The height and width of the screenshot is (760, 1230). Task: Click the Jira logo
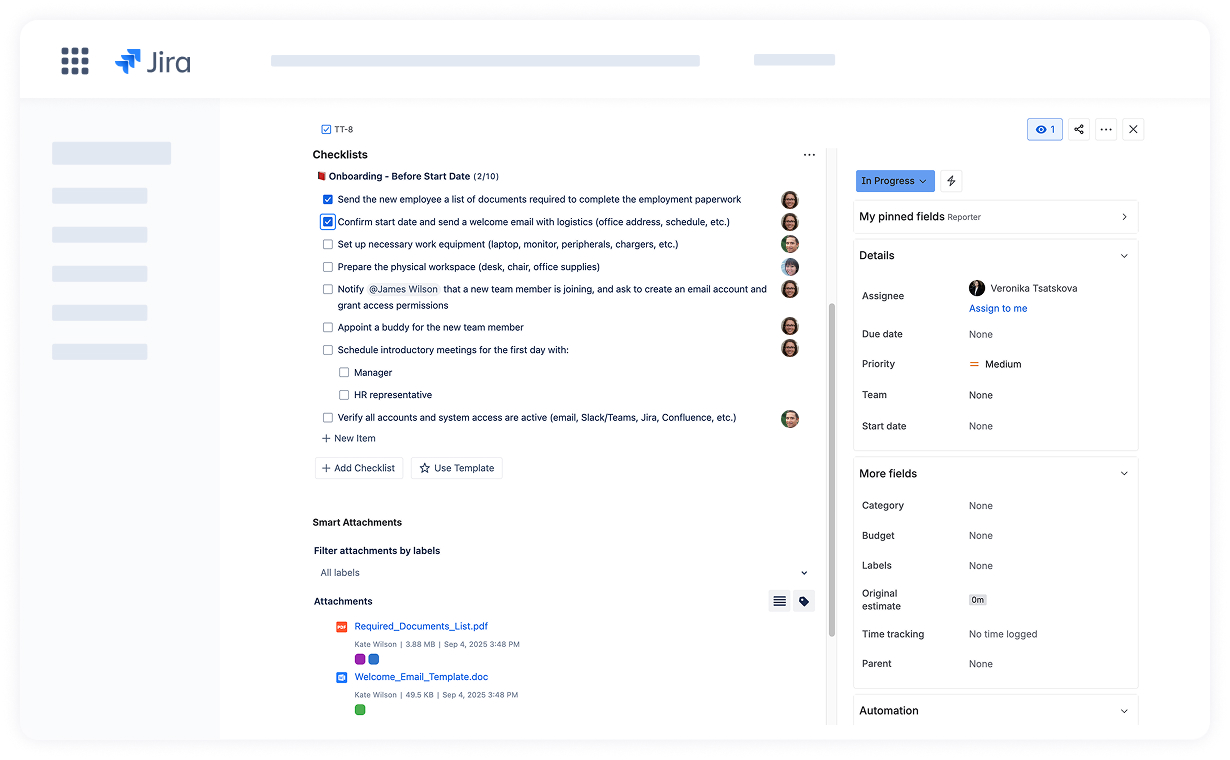pyautogui.click(x=153, y=62)
